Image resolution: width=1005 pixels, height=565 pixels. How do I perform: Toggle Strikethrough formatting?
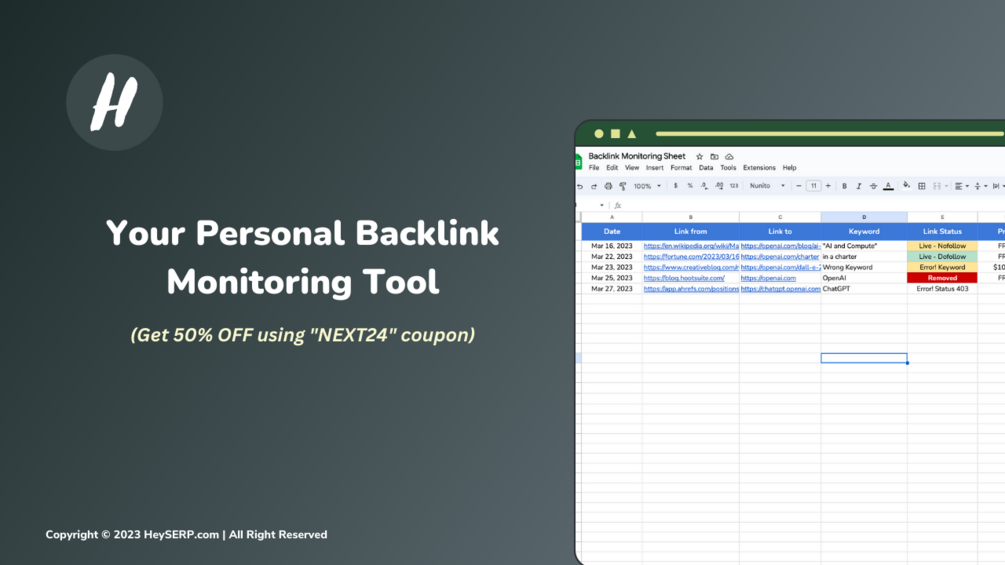[873, 186]
